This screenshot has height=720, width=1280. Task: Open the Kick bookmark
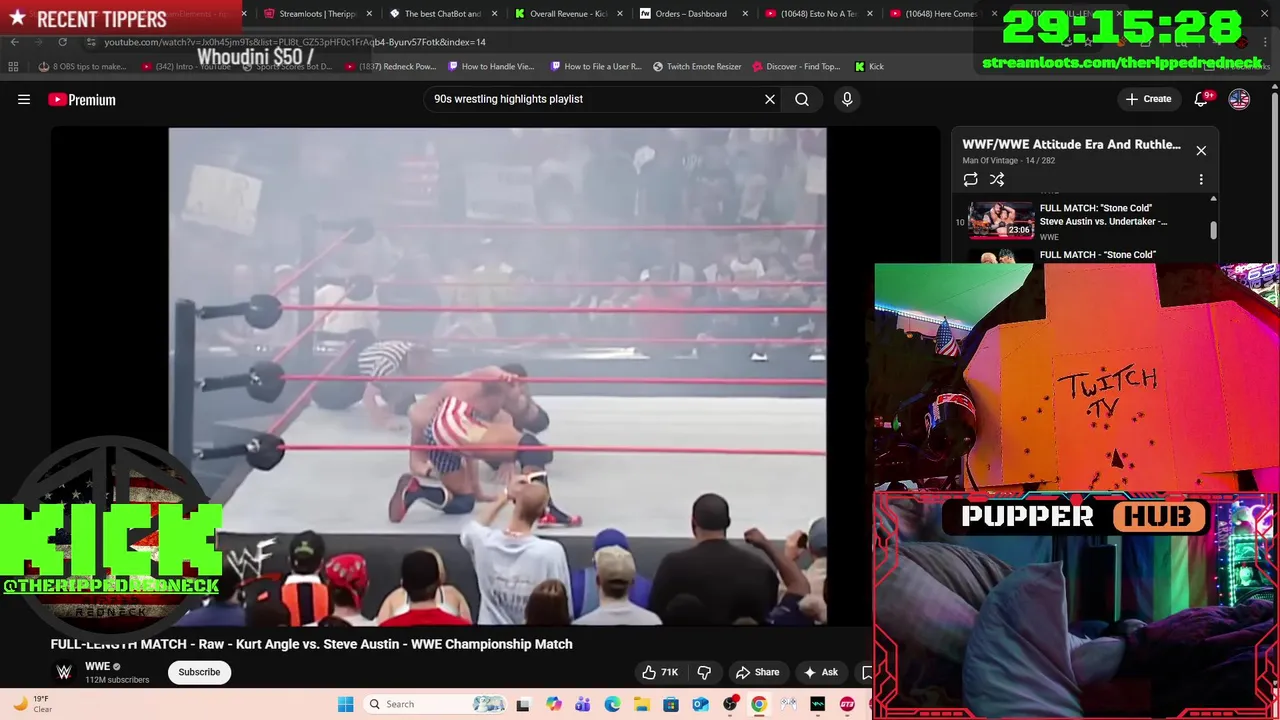click(x=869, y=67)
